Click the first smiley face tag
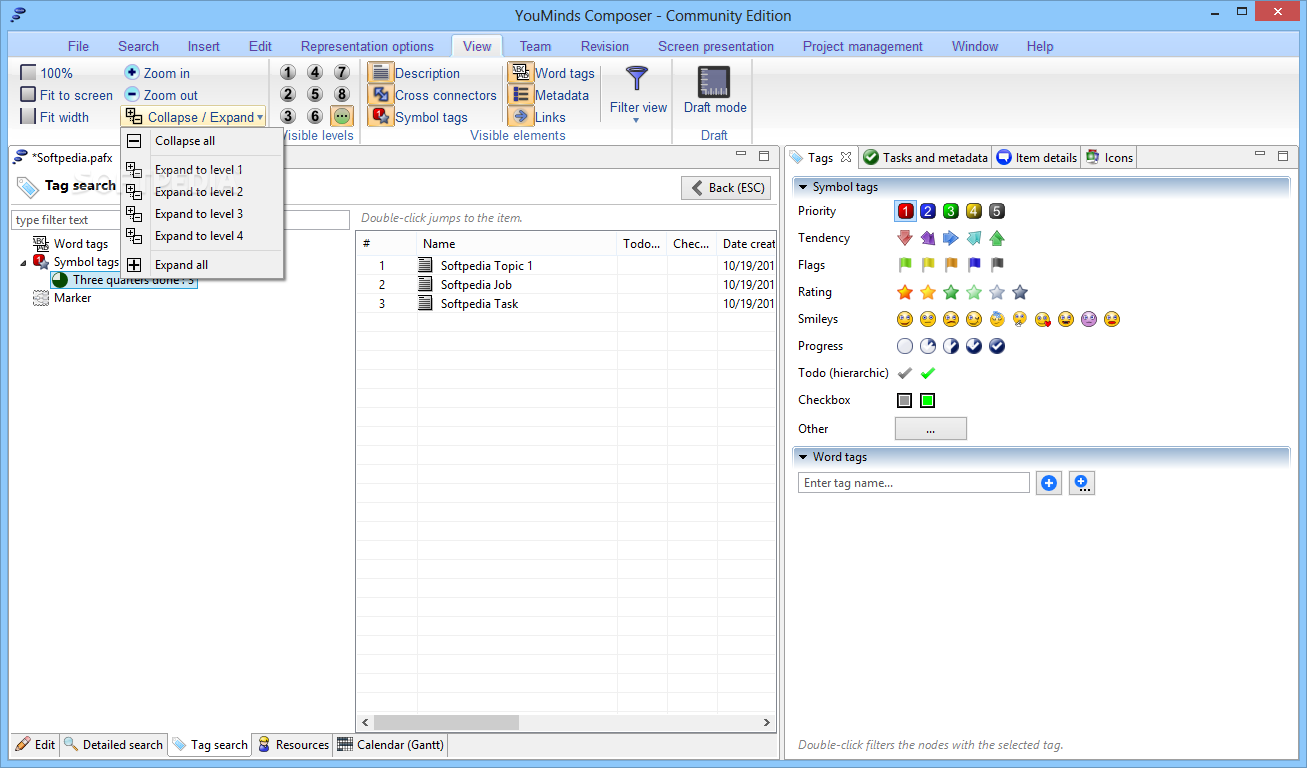1307x768 pixels. coord(905,319)
